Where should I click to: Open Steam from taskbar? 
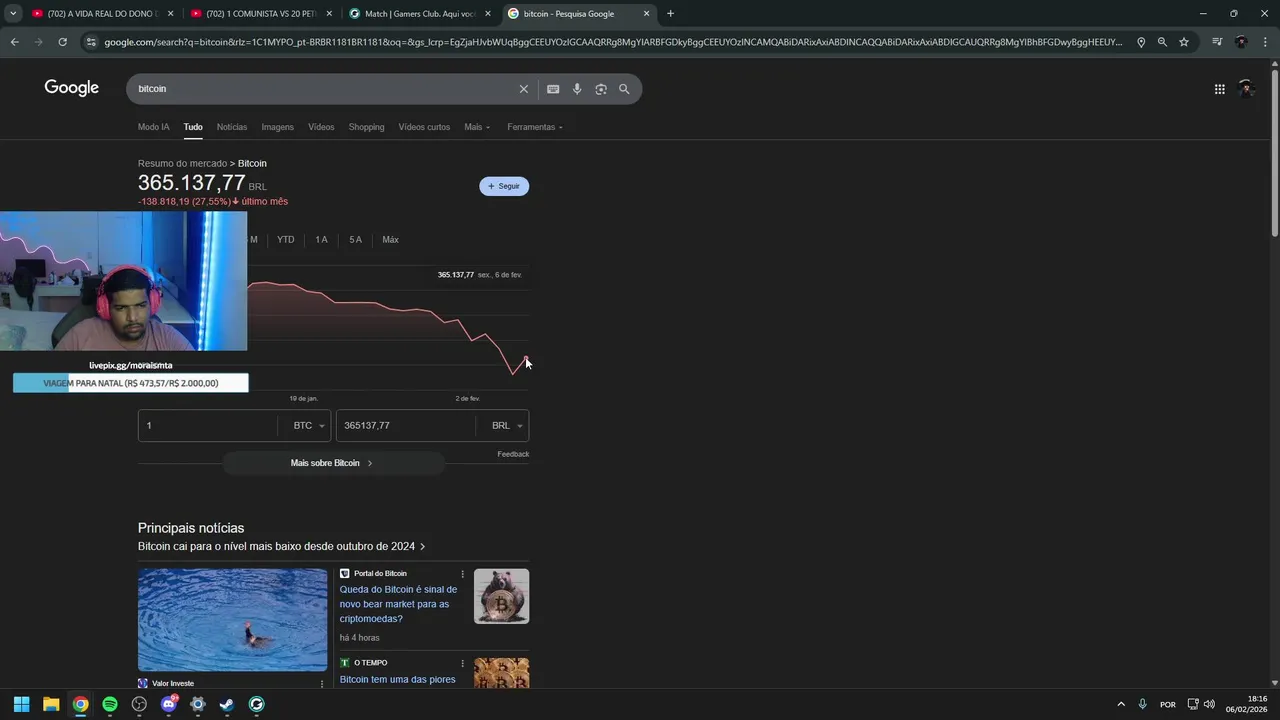(x=227, y=704)
